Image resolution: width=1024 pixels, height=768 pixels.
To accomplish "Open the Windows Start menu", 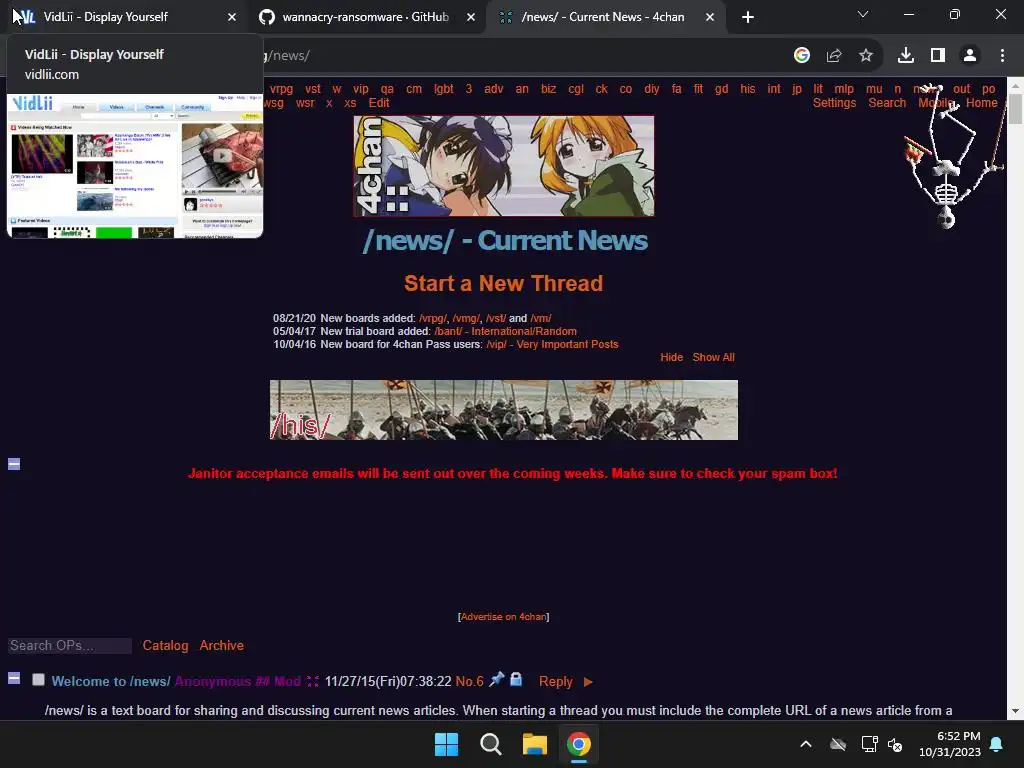I will 447,744.
